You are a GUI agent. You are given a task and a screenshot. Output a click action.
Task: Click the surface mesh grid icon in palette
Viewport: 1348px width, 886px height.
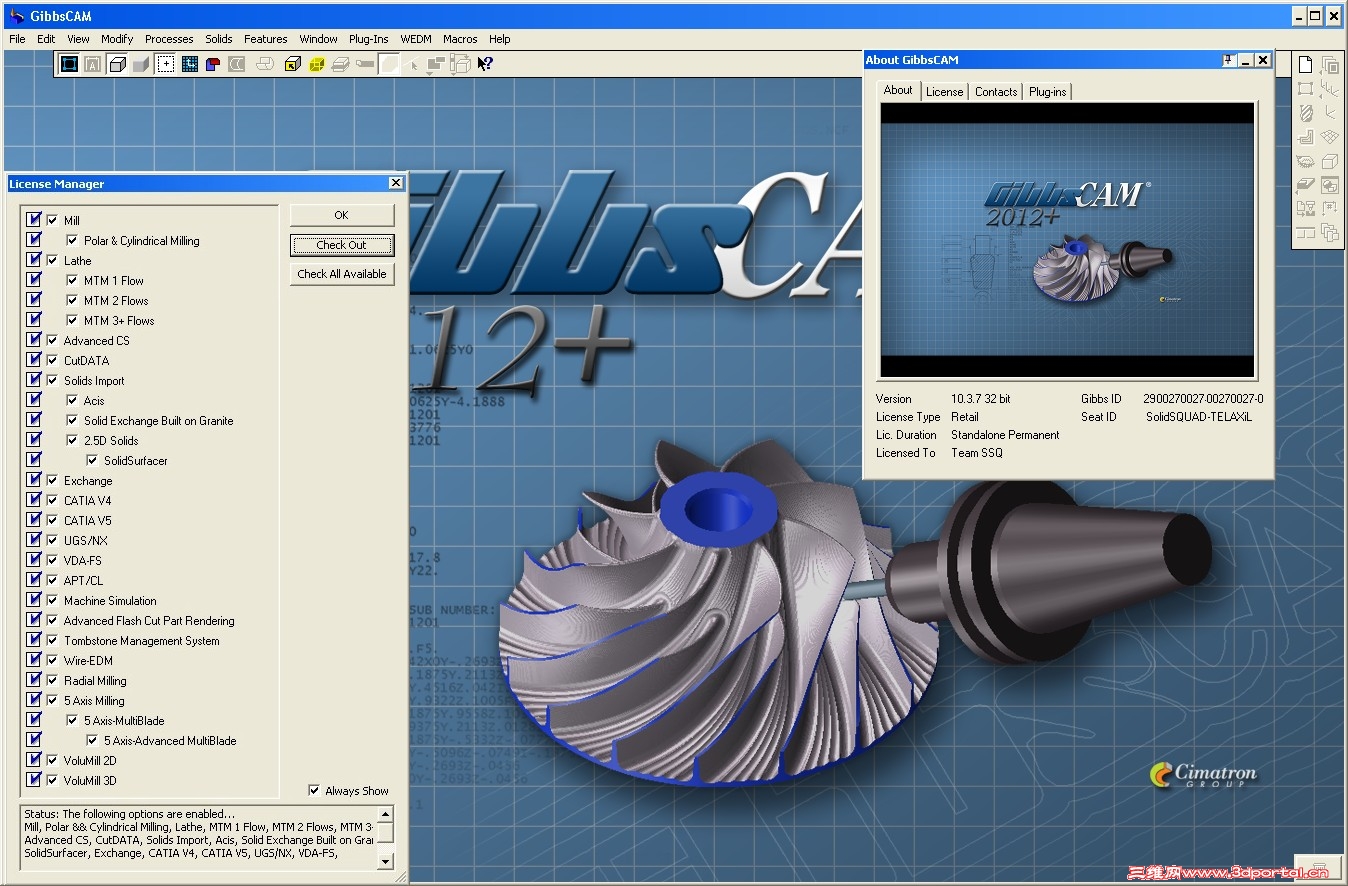[1330, 136]
